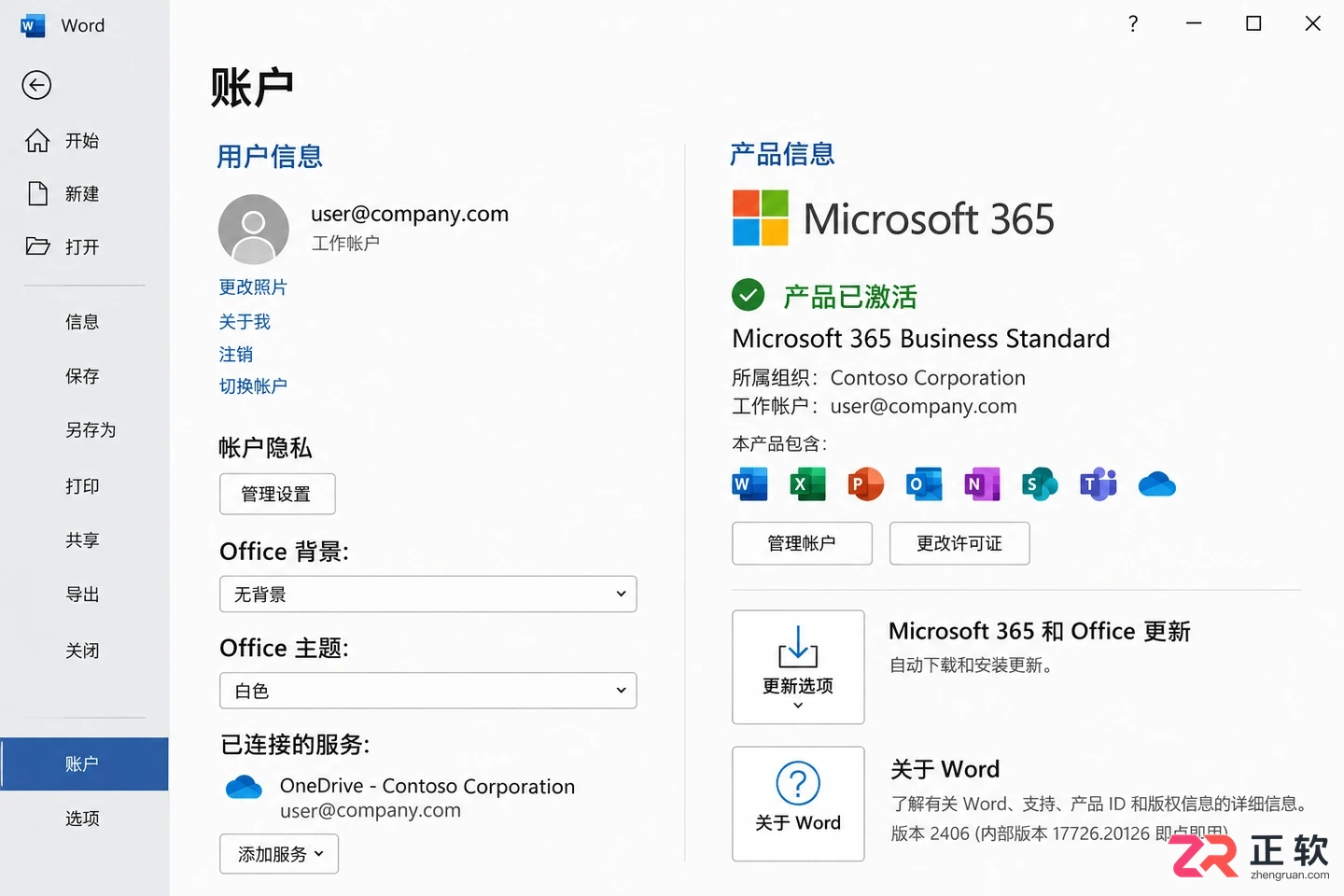Select the 账户 sidebar item

(x=84, y=763)
